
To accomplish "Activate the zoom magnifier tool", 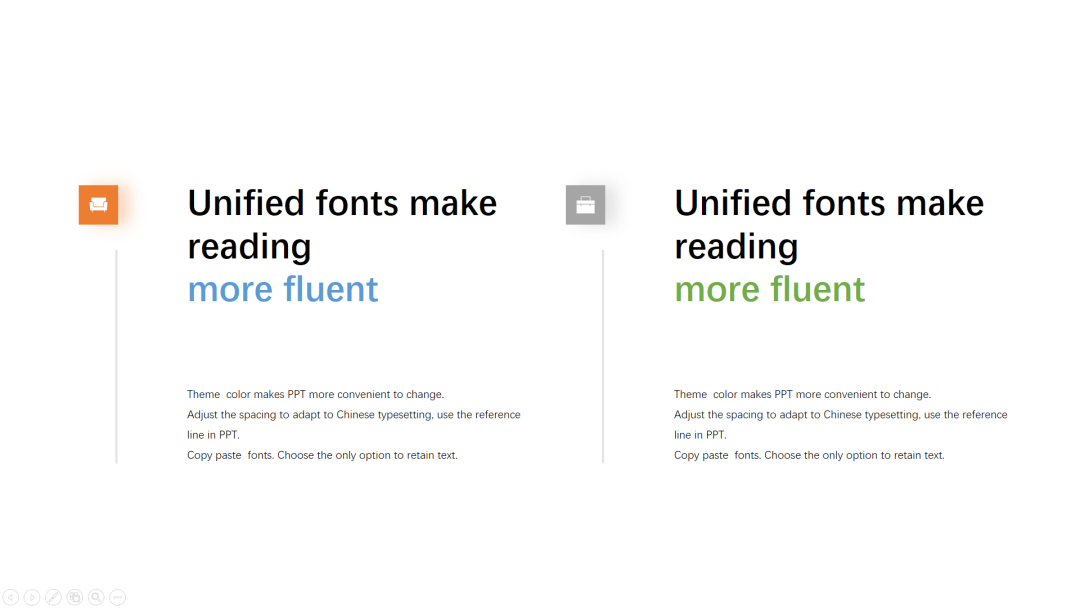I will (x=96, y=597).
